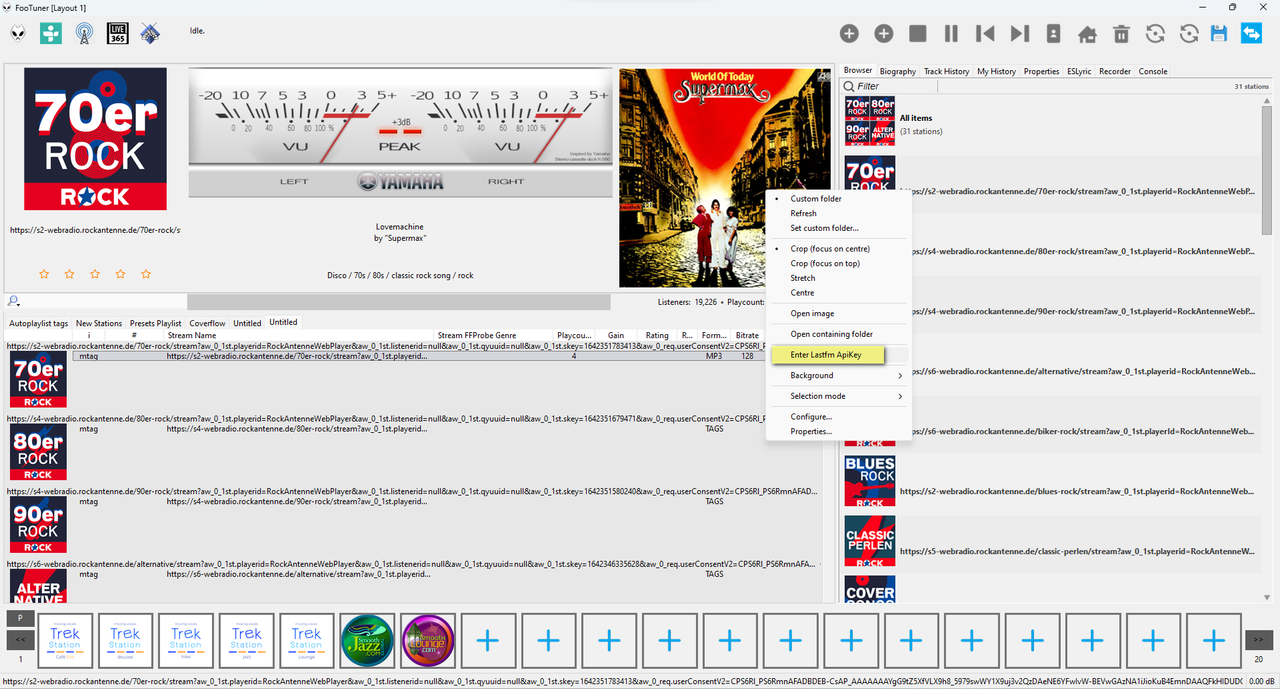Stop playback with the square stop icon

[x=918, y=33]
